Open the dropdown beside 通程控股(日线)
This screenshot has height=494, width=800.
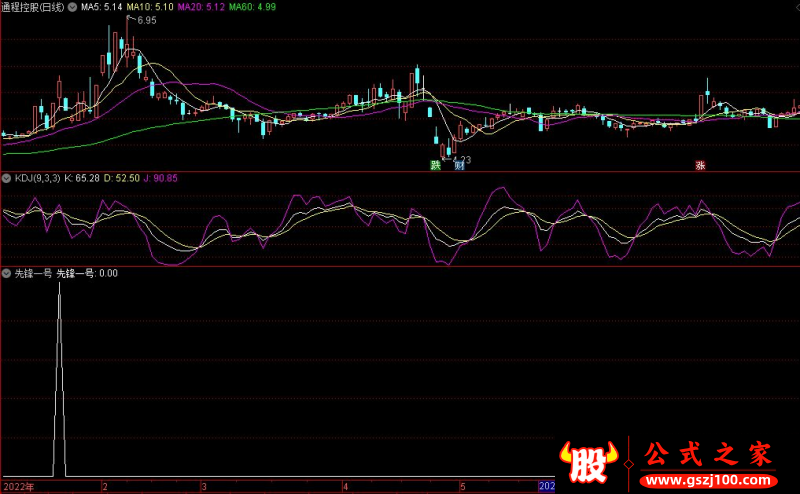(73, 7)
